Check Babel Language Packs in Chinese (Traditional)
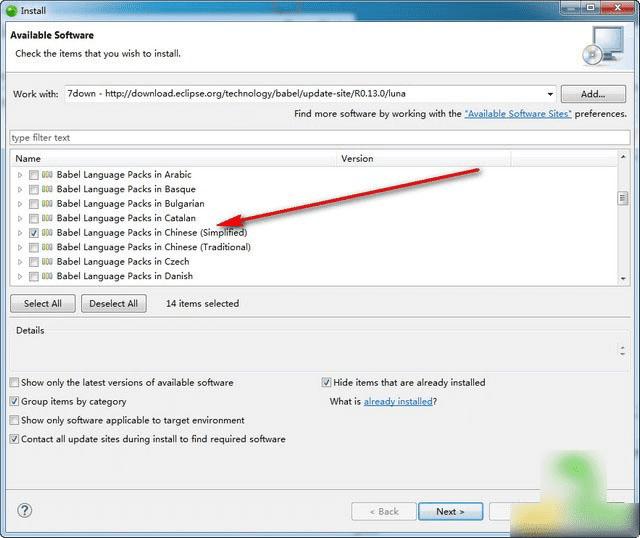 pos(34,247)
